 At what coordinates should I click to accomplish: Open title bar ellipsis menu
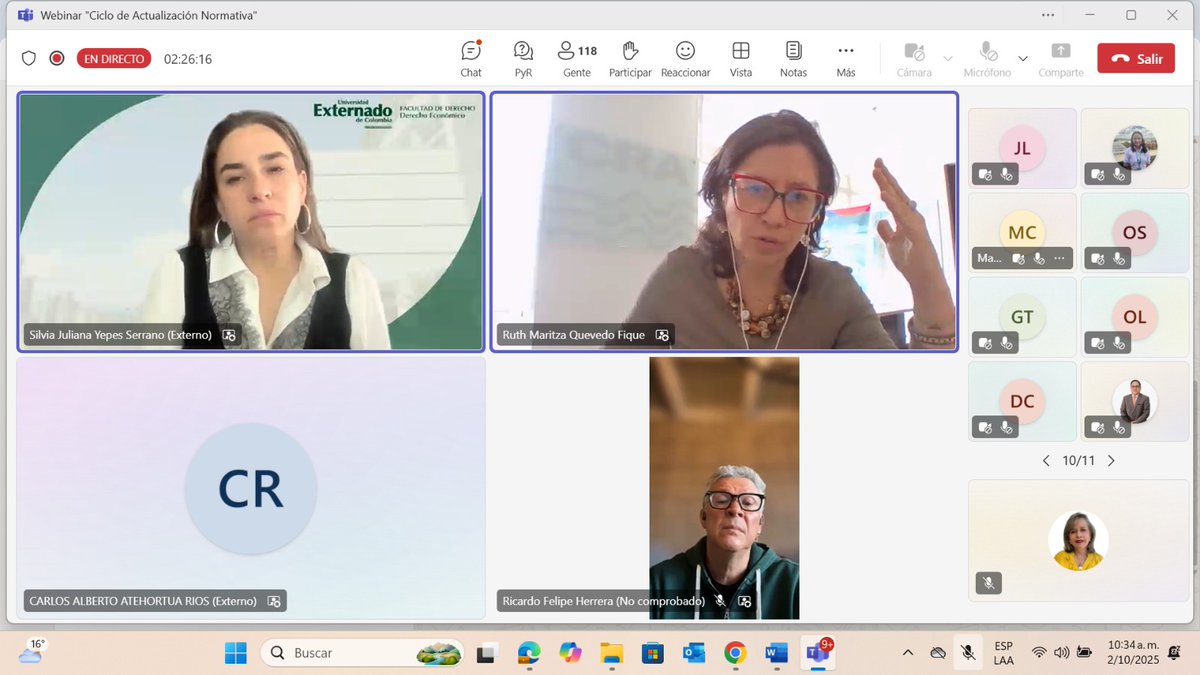[1047, 15]
